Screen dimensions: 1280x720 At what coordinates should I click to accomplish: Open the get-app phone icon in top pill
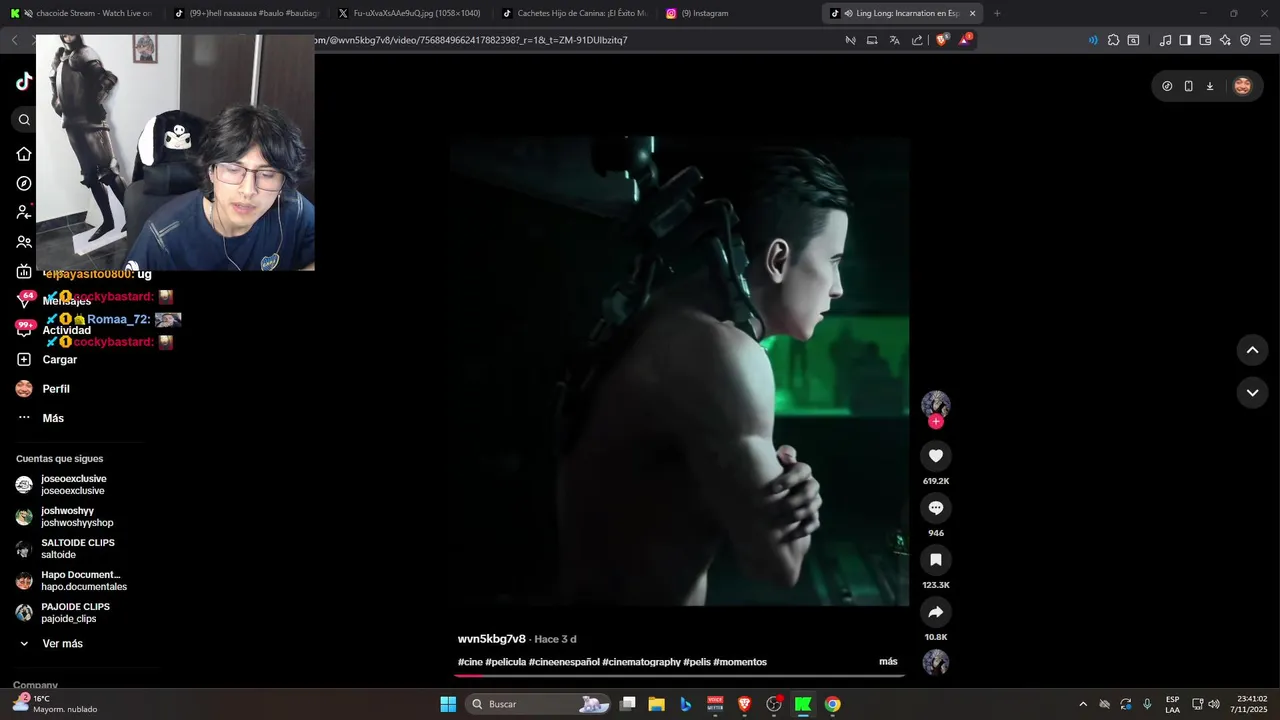click(x=1188, y=86)
